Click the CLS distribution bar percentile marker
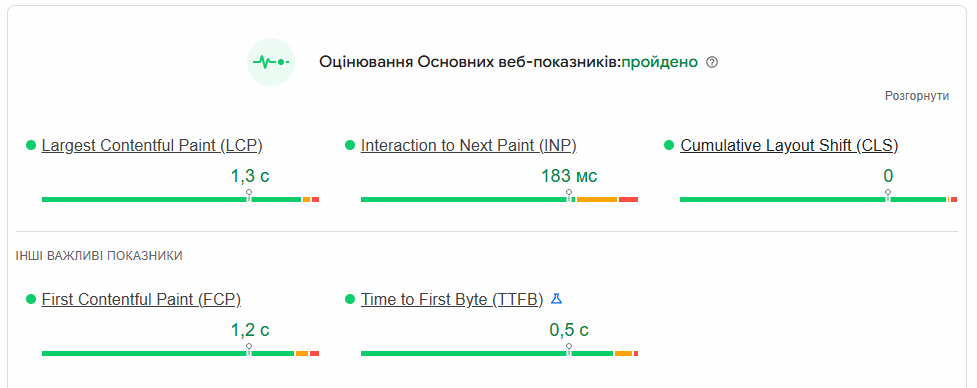977x388 pixels. point(888,196)
